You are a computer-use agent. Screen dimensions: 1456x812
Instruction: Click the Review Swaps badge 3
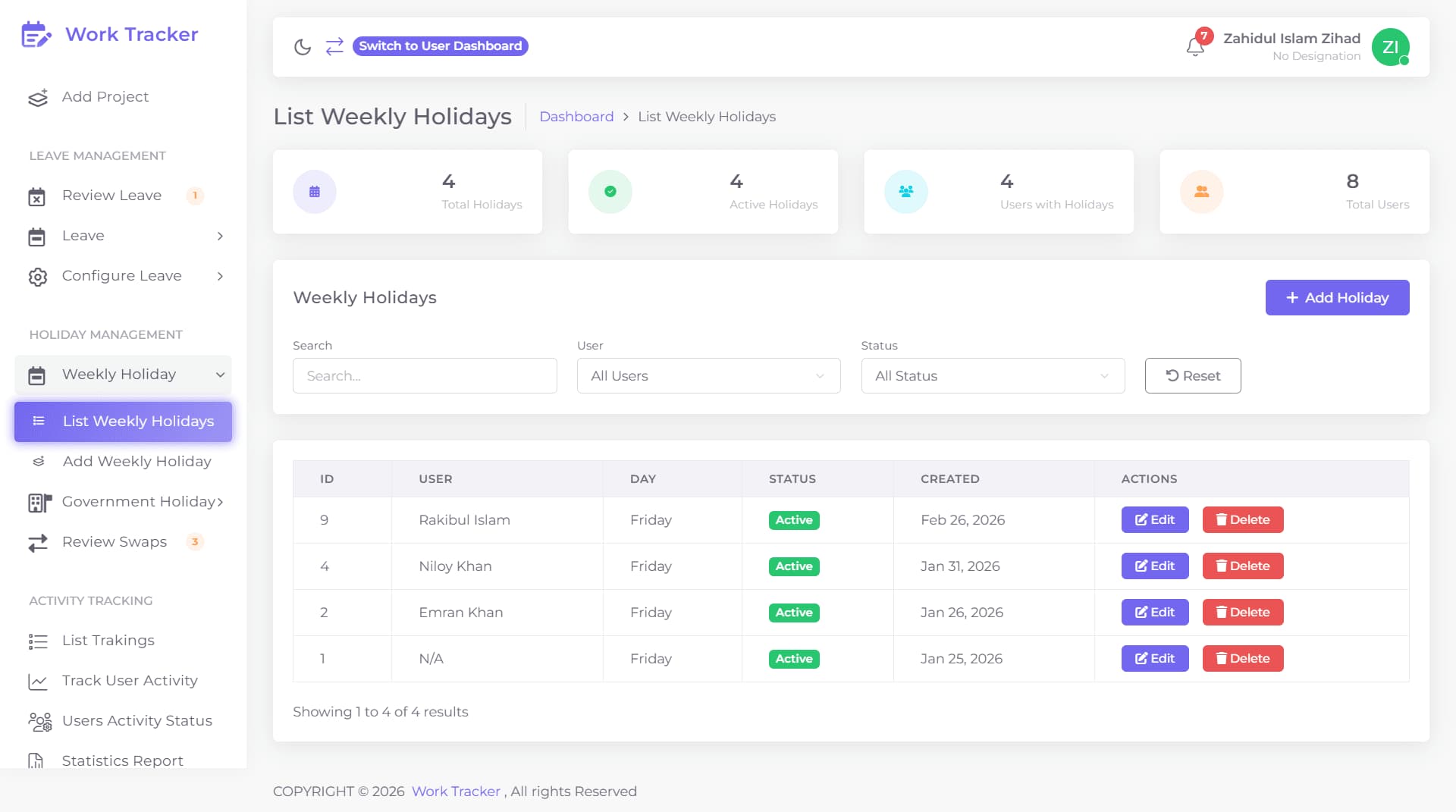tap(195, 542)
